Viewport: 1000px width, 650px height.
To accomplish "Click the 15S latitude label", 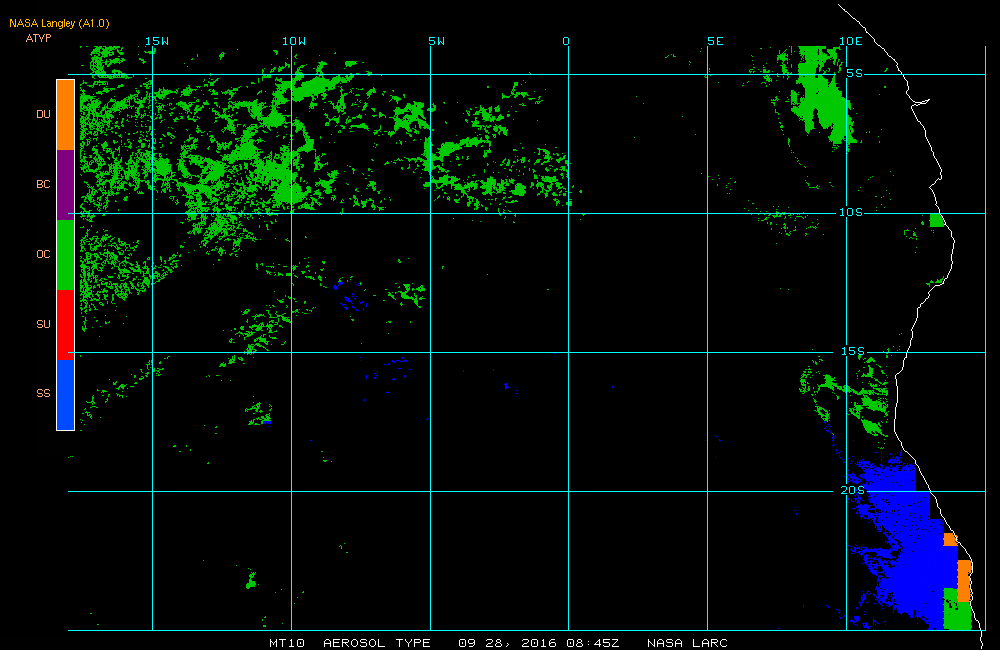I will tap(853, 351).
